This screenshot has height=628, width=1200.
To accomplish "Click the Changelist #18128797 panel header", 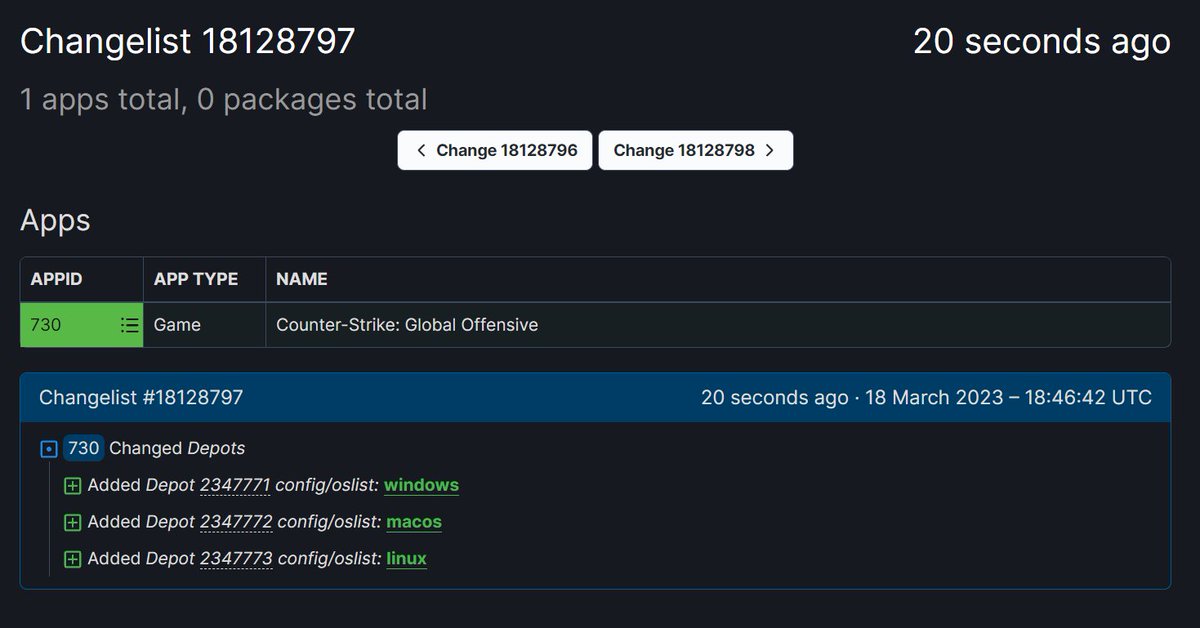I will [x=595, y=398].
